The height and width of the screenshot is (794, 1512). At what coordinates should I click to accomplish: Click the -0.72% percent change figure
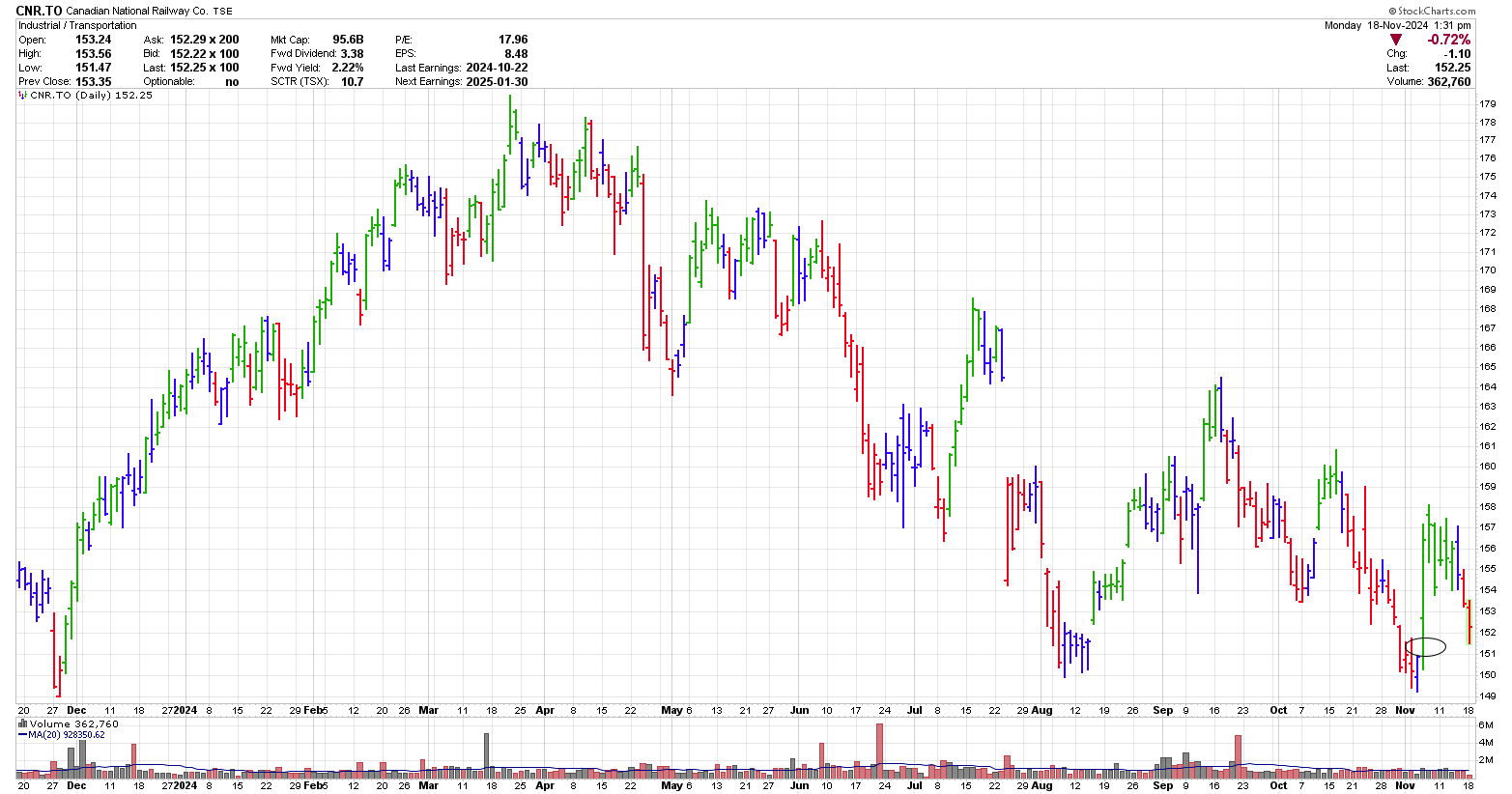pos(1449,40)
